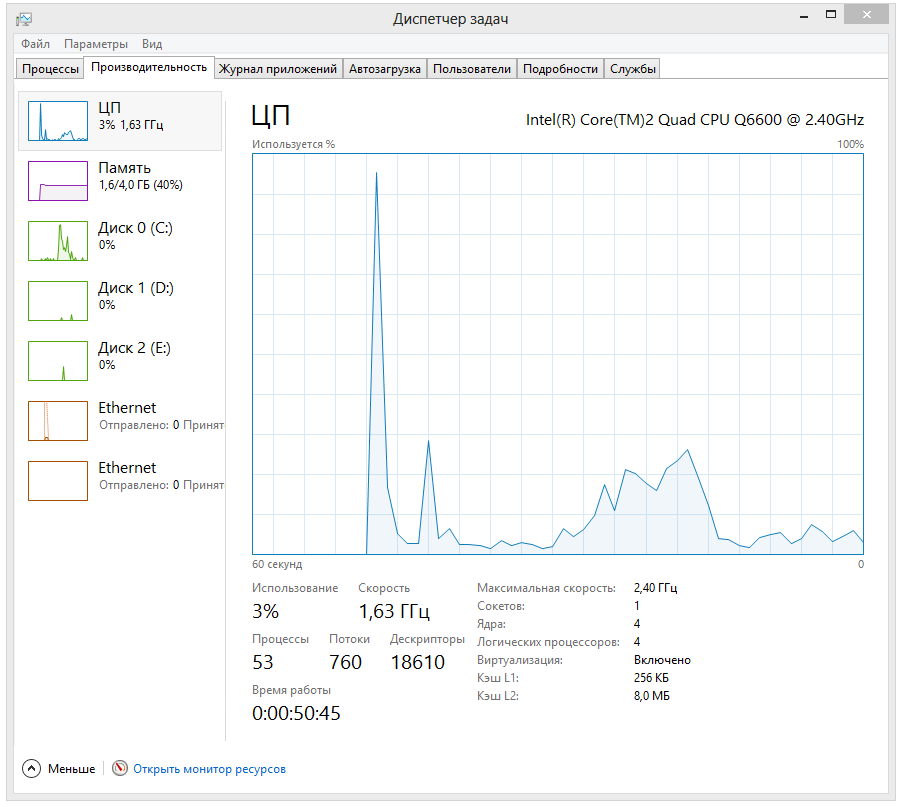Screen dimensions: 901x807
Task: Switch to the Службы tab
Action: [x=633, y=69]
